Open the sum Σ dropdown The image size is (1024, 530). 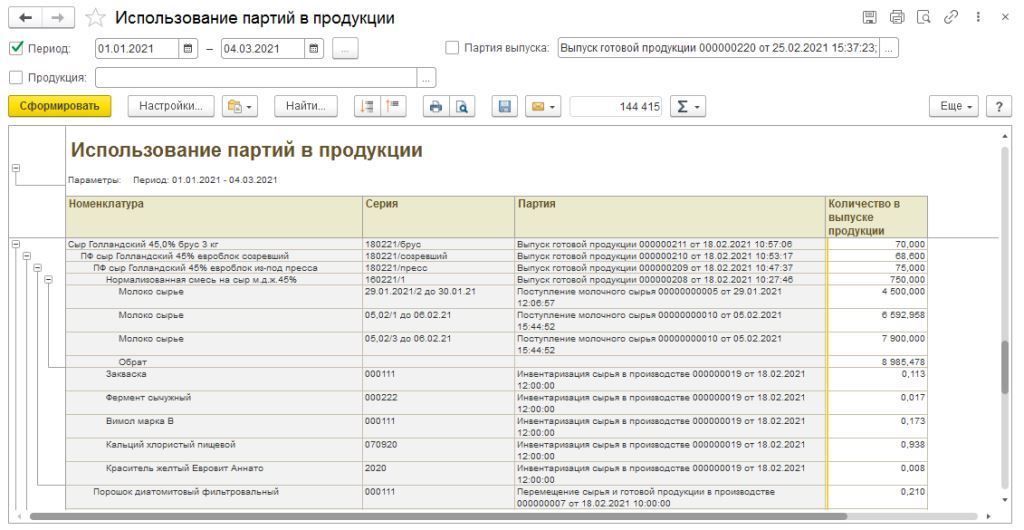[688, 106]
